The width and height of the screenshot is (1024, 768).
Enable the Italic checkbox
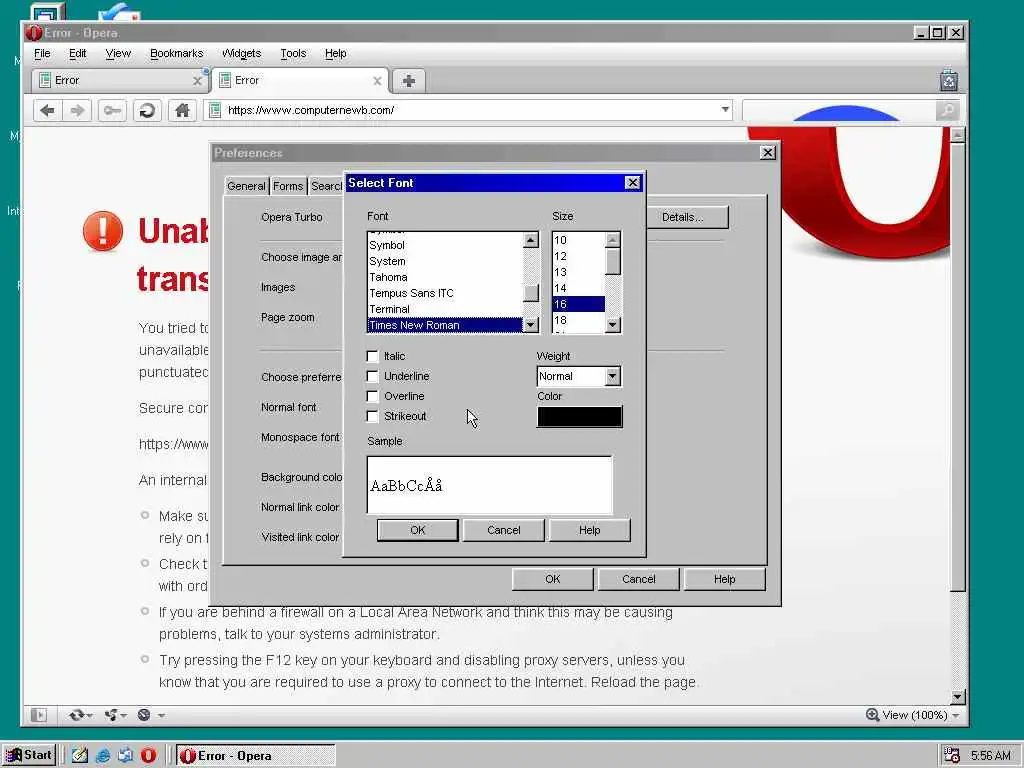[x=372, y=356]
